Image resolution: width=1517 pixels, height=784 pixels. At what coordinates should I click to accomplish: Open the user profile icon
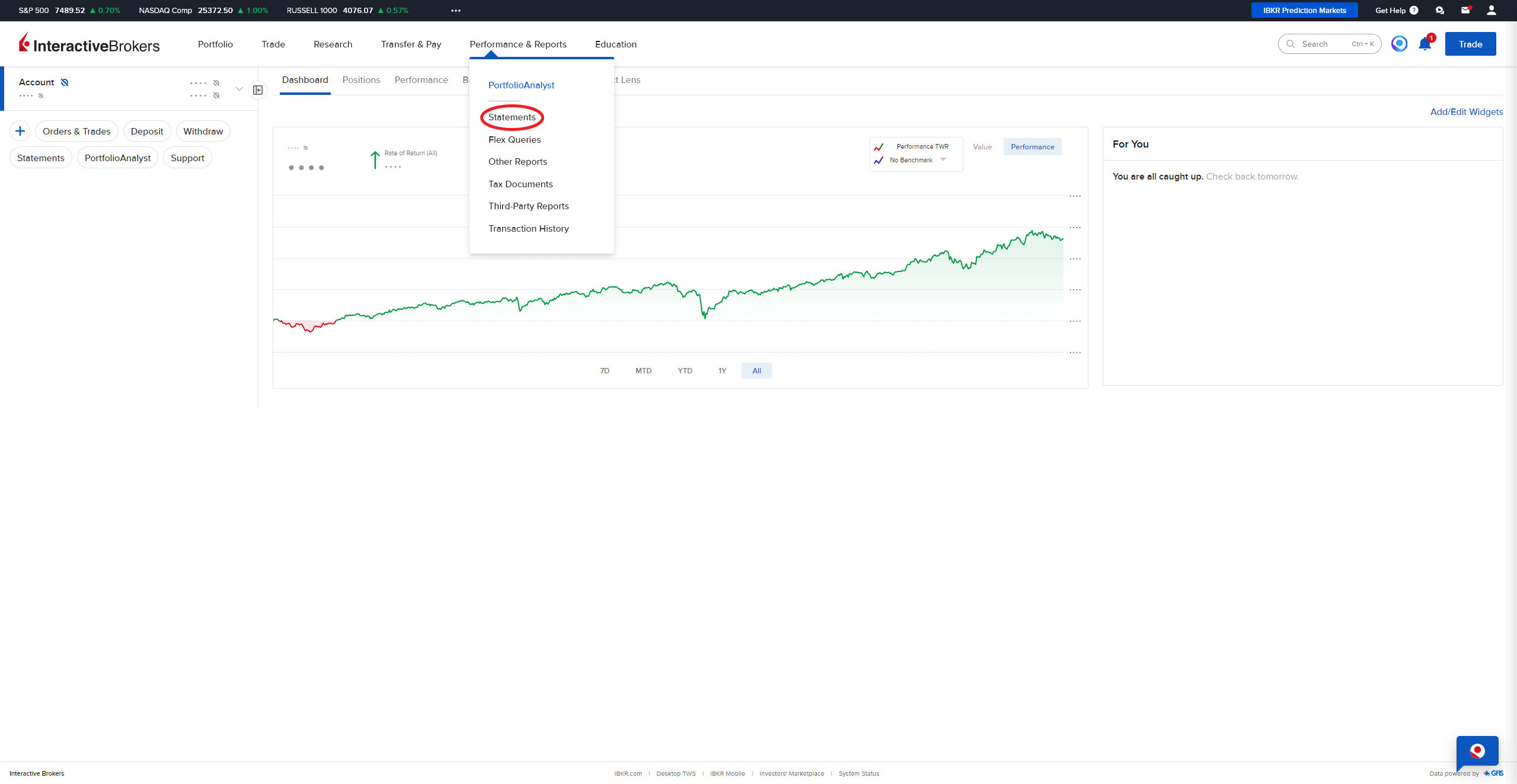coord(1492,10)
